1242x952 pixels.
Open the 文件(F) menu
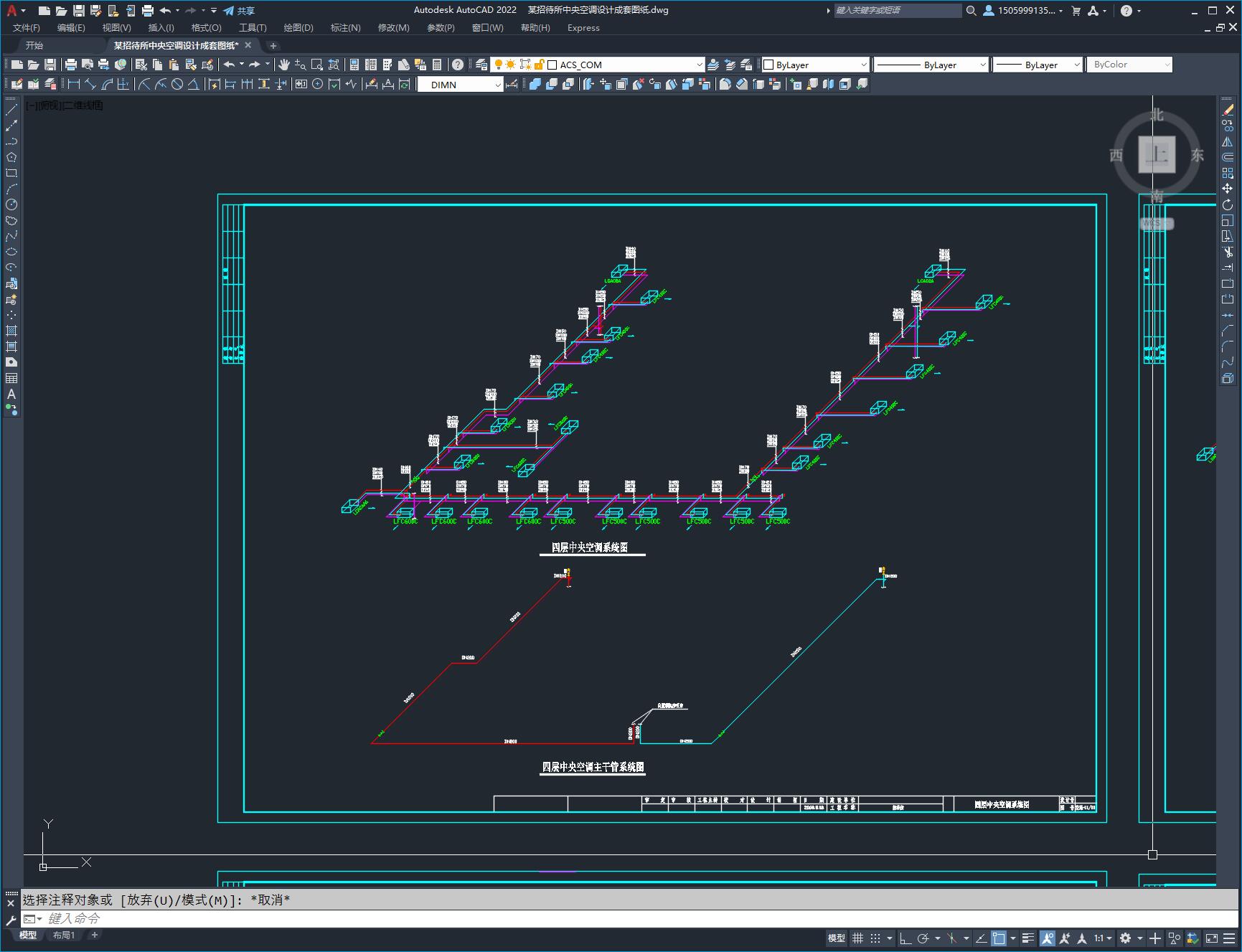(x=27, y=28)
